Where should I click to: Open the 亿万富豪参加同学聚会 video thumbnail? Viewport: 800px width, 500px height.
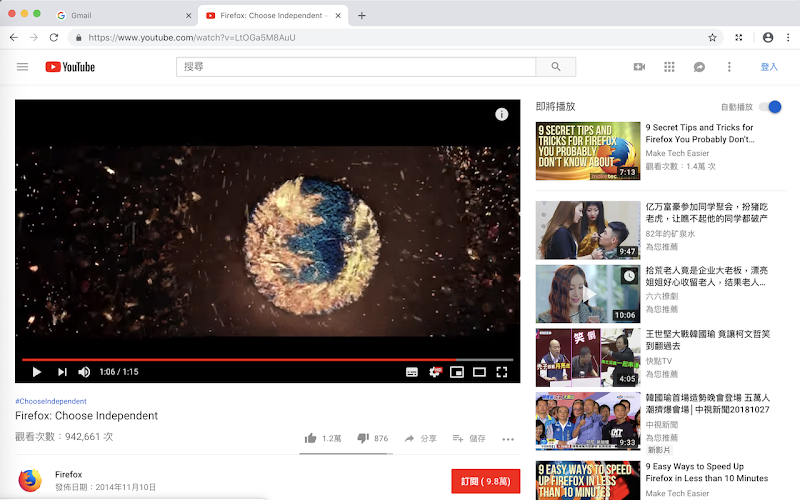pos(588,230)
